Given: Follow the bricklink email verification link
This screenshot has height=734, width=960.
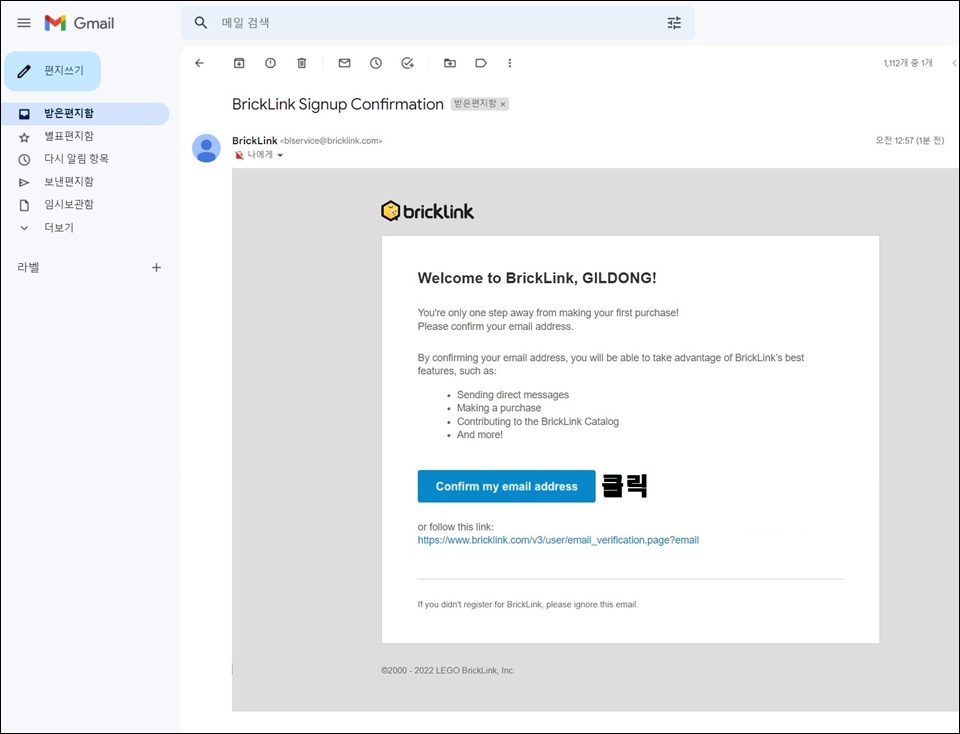Looking at the screenshot, I should click(x=558, y=540).
